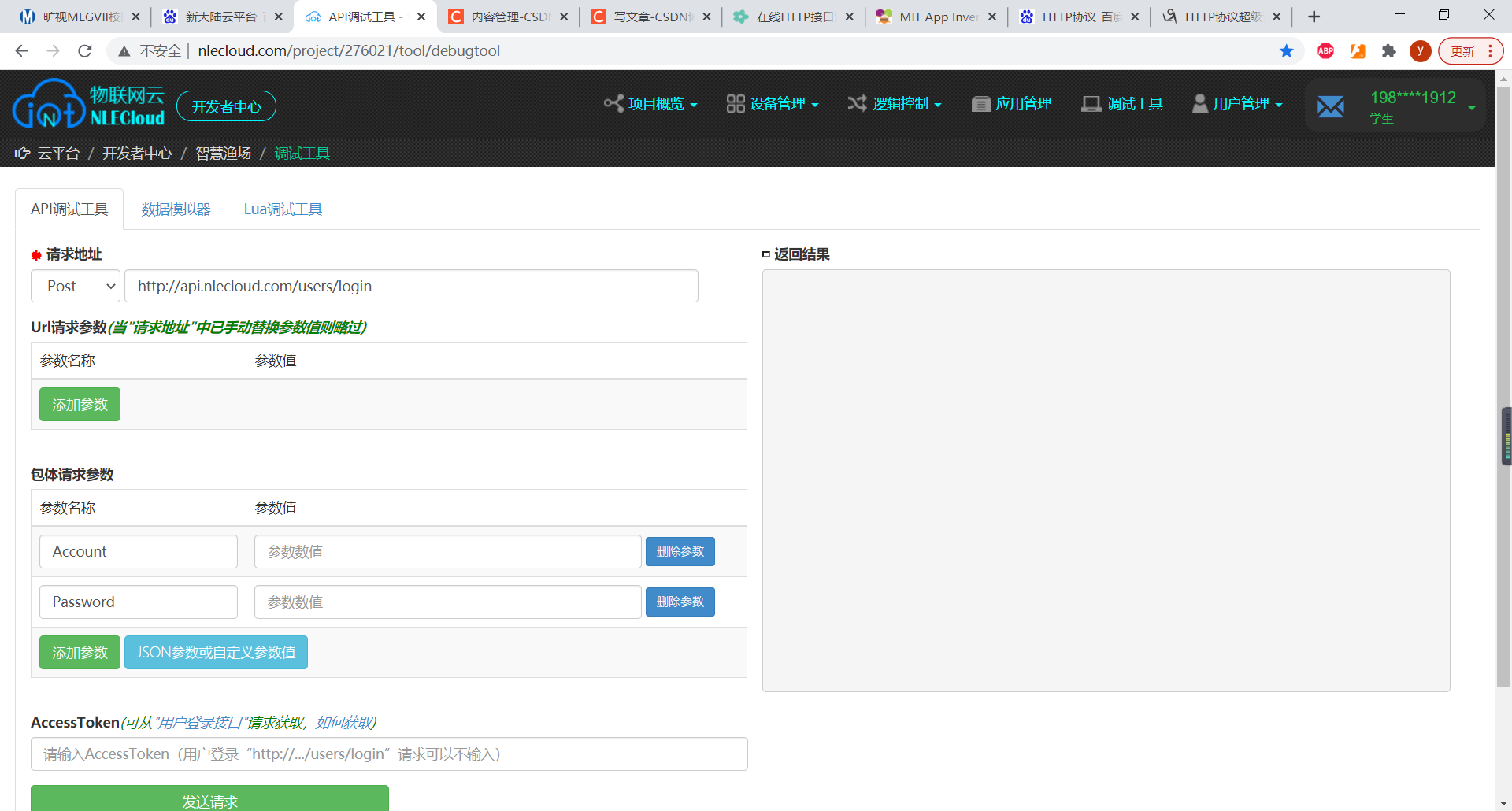The image size is (1512, 811).
Task: Open the 如何获取 help link
Action: coord(345,723)
